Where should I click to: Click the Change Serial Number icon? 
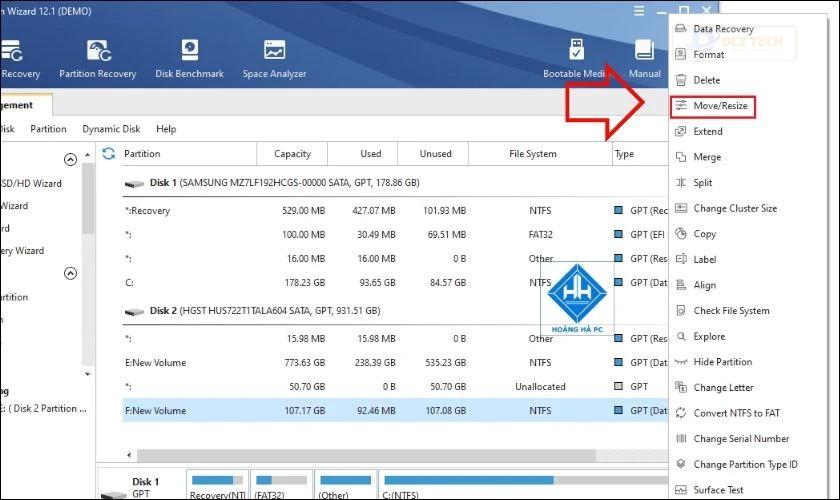click(x=681, y=439)
